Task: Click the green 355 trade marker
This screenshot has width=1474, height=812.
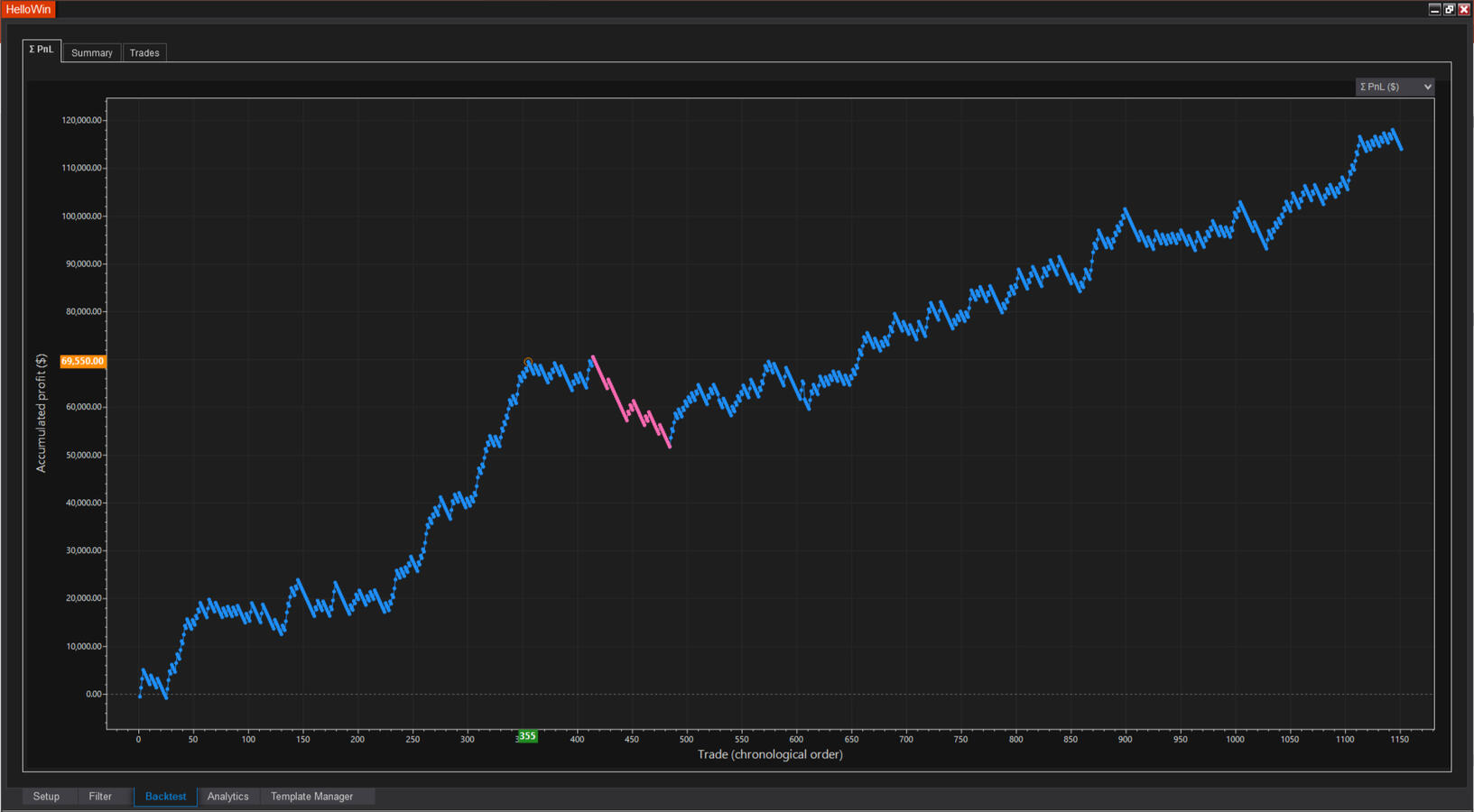Action: coord(527,736)
